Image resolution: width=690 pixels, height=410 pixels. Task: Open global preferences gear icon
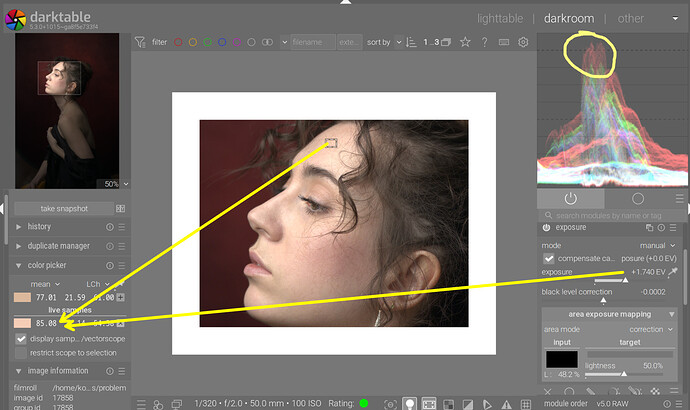(522, 43)
